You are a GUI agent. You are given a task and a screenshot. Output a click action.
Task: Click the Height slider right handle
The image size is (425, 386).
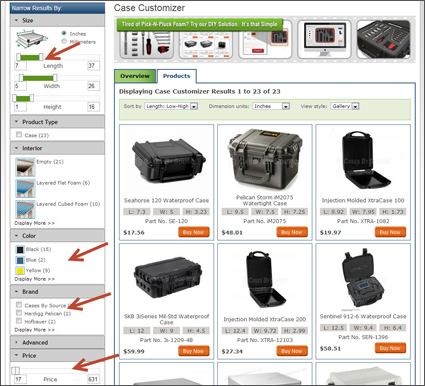(x=32, y=98)
